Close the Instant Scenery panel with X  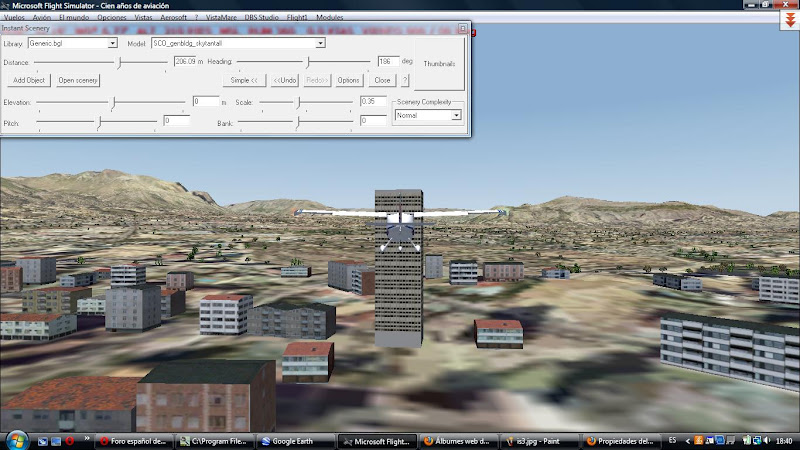[x=462, y=29]
